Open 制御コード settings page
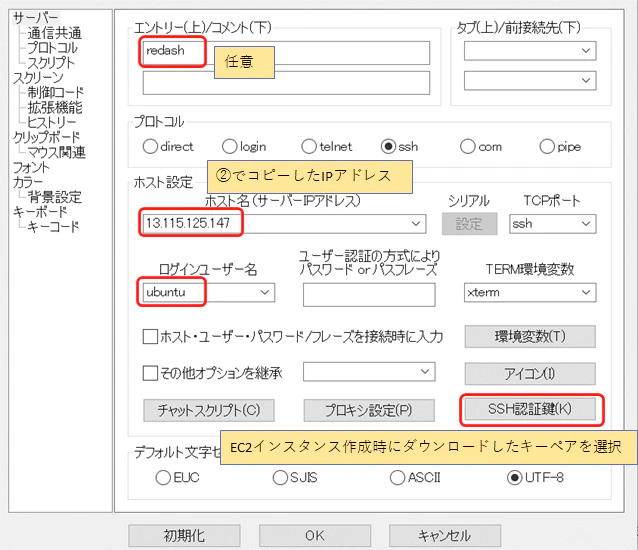 55,93
